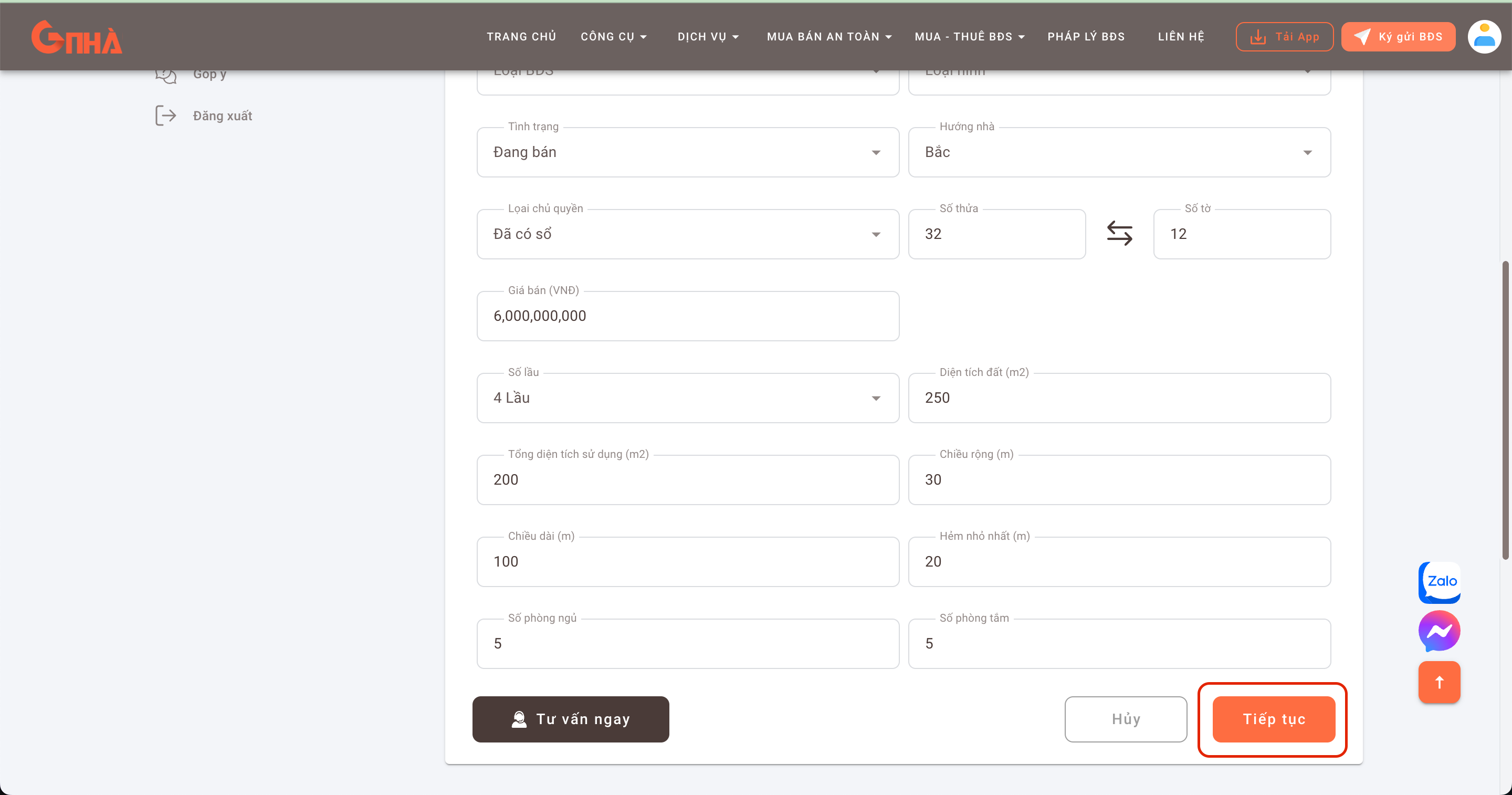
Task: Click the Giá bán (VNĐ) field
Action: [688, 316]
